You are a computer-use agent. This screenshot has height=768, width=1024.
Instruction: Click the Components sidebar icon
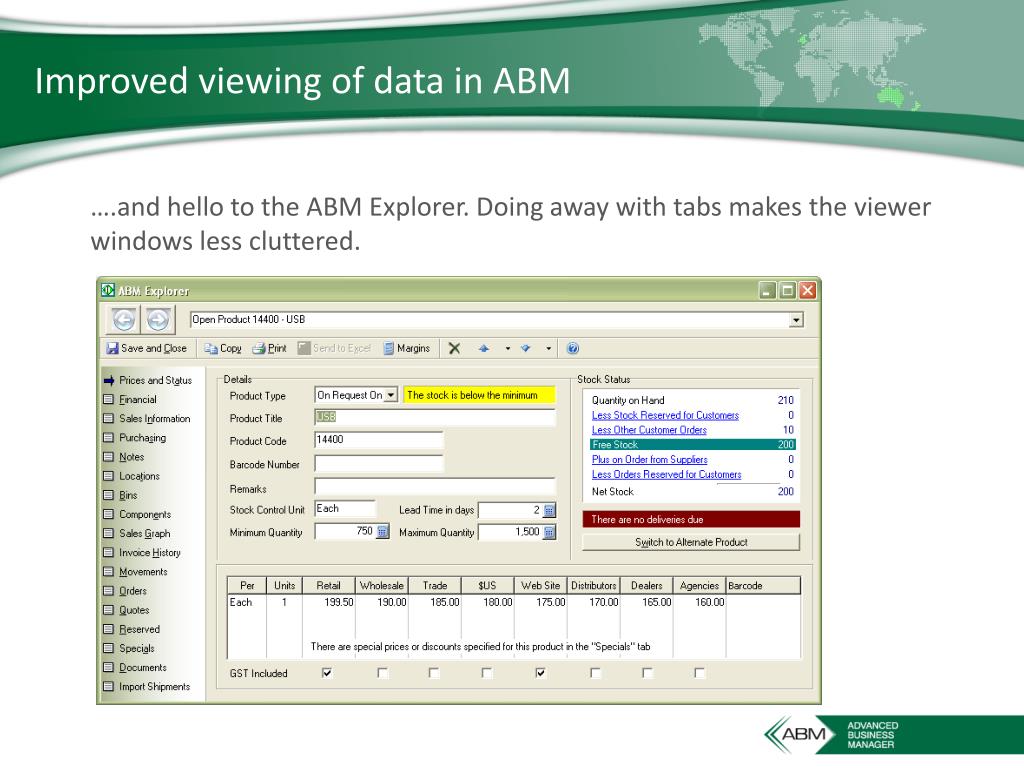[108, 514]
